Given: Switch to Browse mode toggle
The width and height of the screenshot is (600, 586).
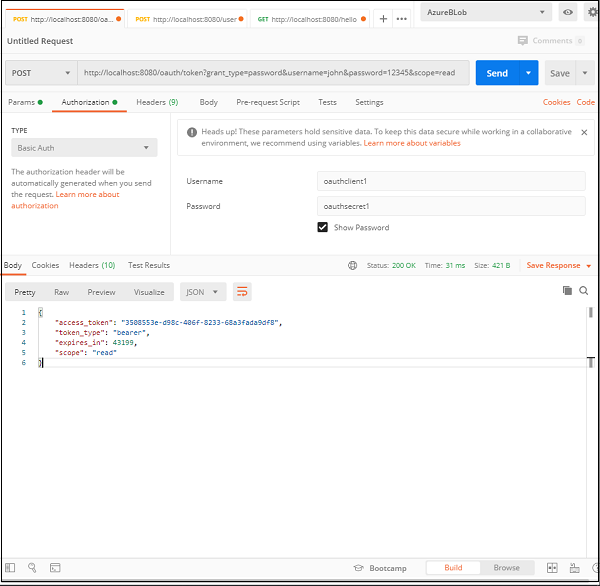Looking at the screenshot, I should 506,568.
